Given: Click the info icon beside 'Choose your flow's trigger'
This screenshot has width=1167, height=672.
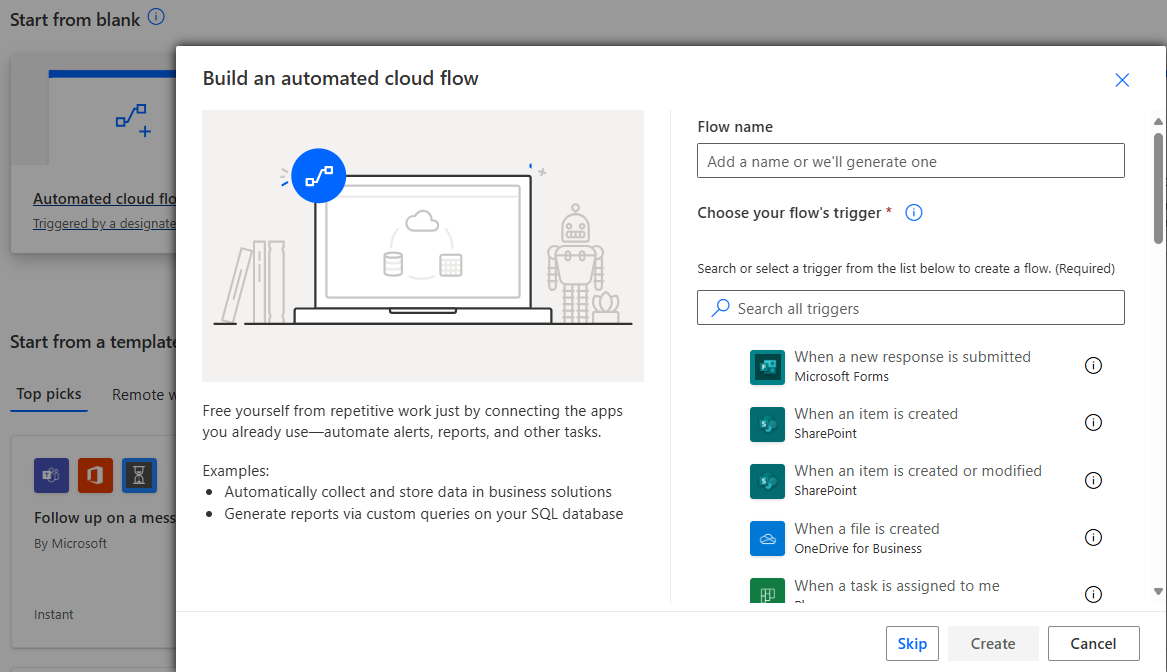Looking at the screenshot, I should click(x=913, y=212).
